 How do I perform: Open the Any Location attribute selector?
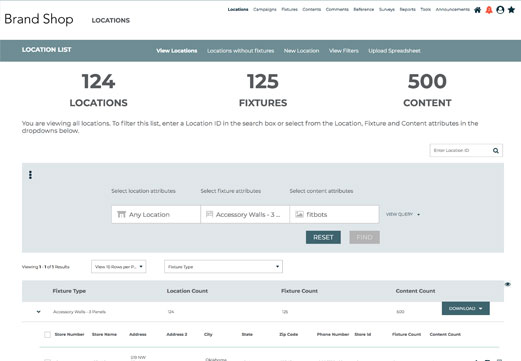(x=156, y=214)
